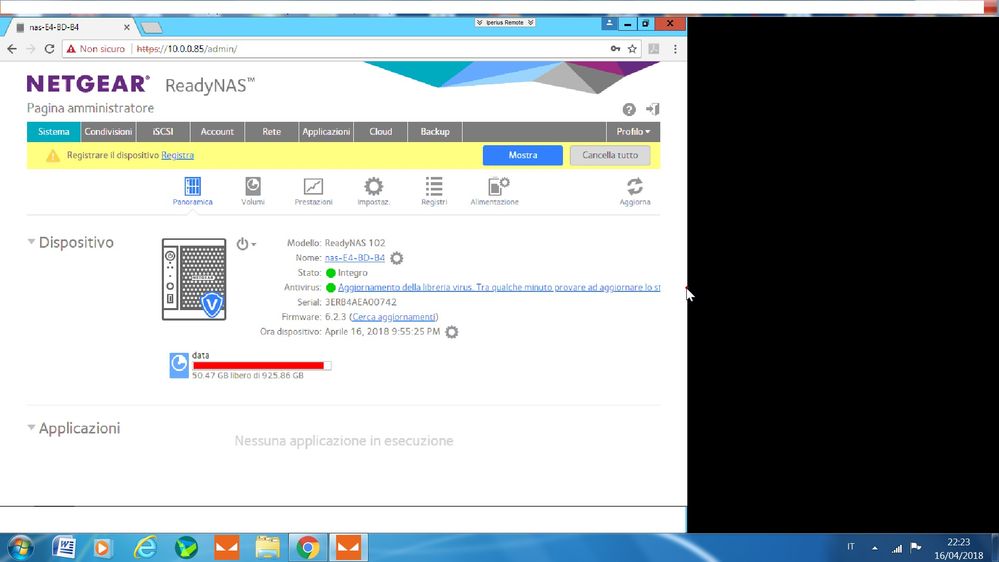Click the red data volume usage bar
Screen dimensions: 999x562
(x=261, y=366)
